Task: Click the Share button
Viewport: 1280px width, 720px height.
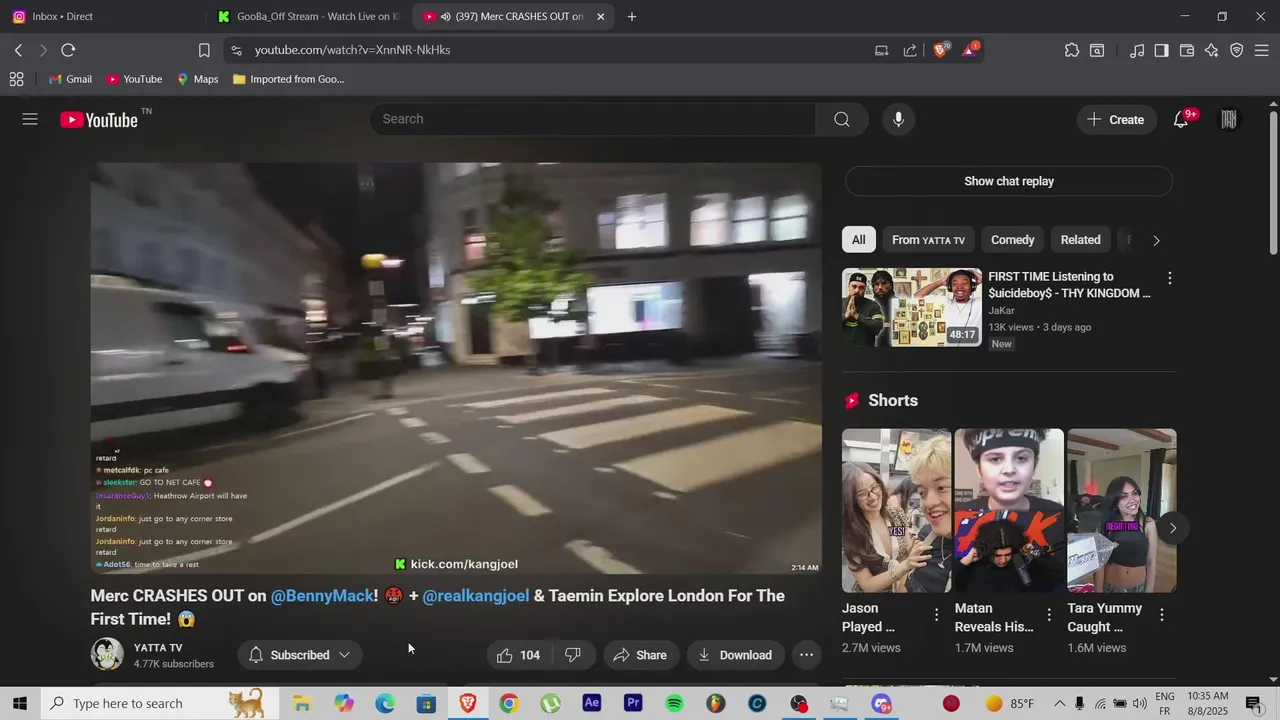Action: 640,655
